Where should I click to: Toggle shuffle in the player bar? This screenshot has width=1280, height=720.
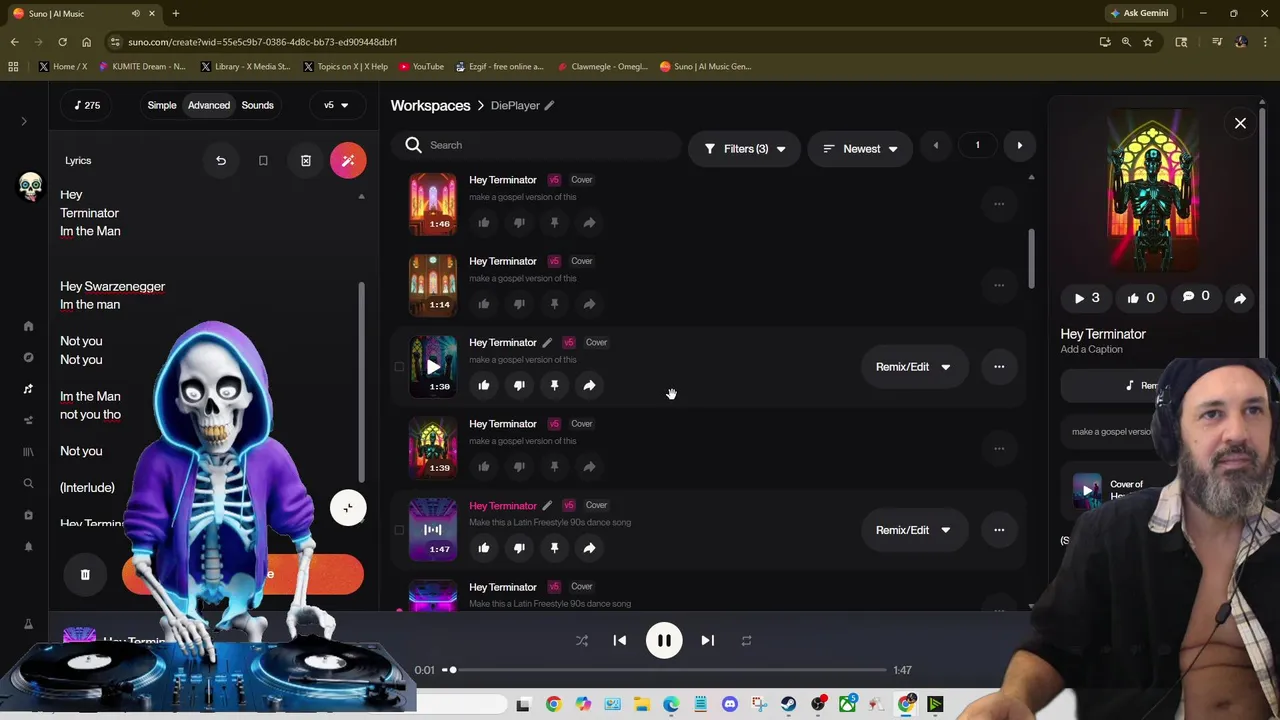tap(582, 640)
